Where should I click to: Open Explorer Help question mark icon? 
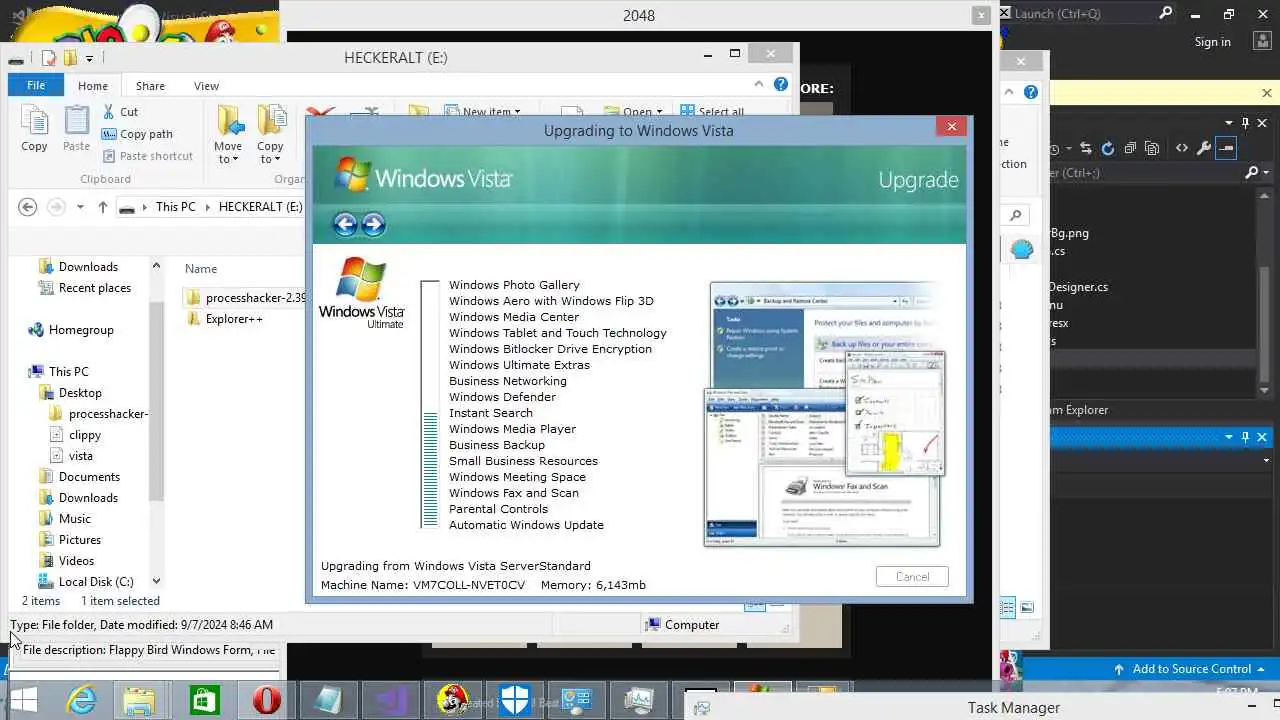point(781,85)
